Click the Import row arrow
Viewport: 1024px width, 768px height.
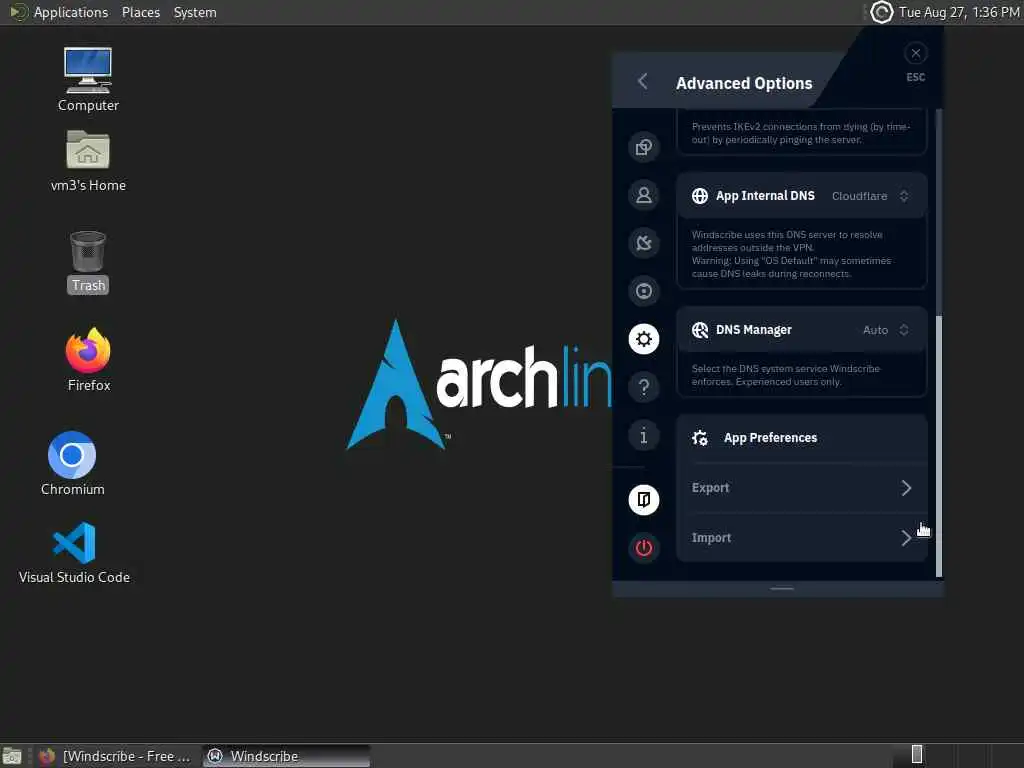coord(906,538)
